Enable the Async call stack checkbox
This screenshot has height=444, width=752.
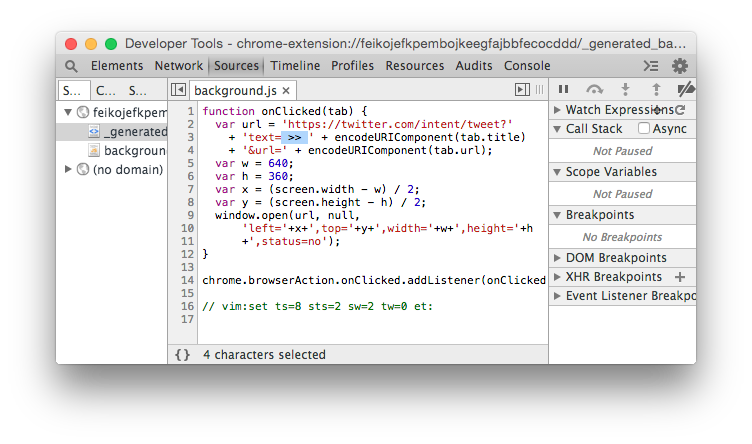tap(644, 129)
